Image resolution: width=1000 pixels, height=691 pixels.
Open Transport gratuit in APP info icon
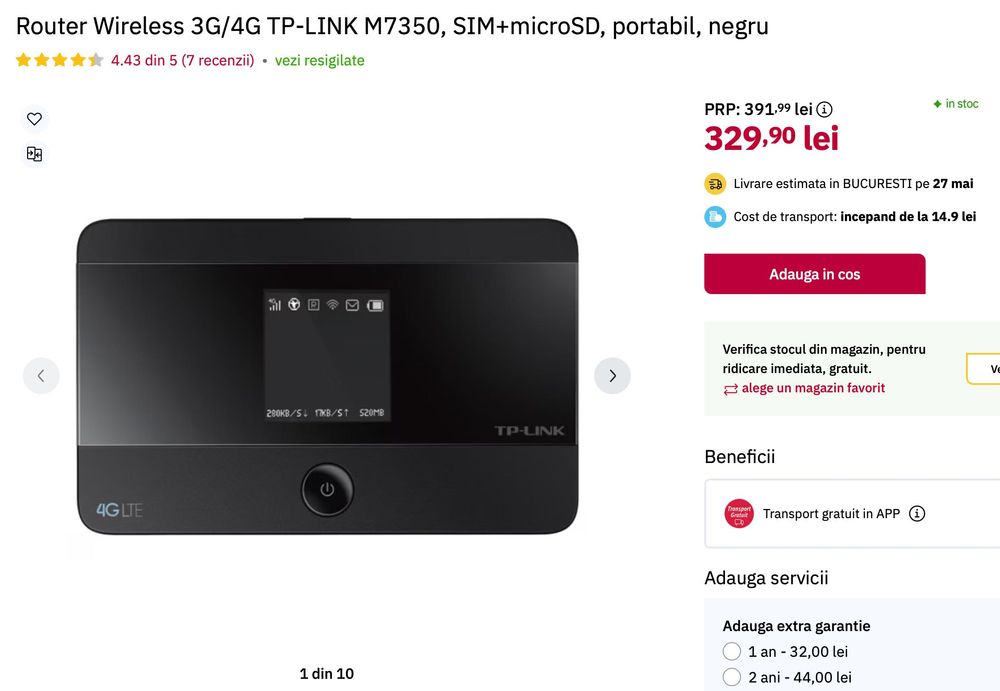917,514
